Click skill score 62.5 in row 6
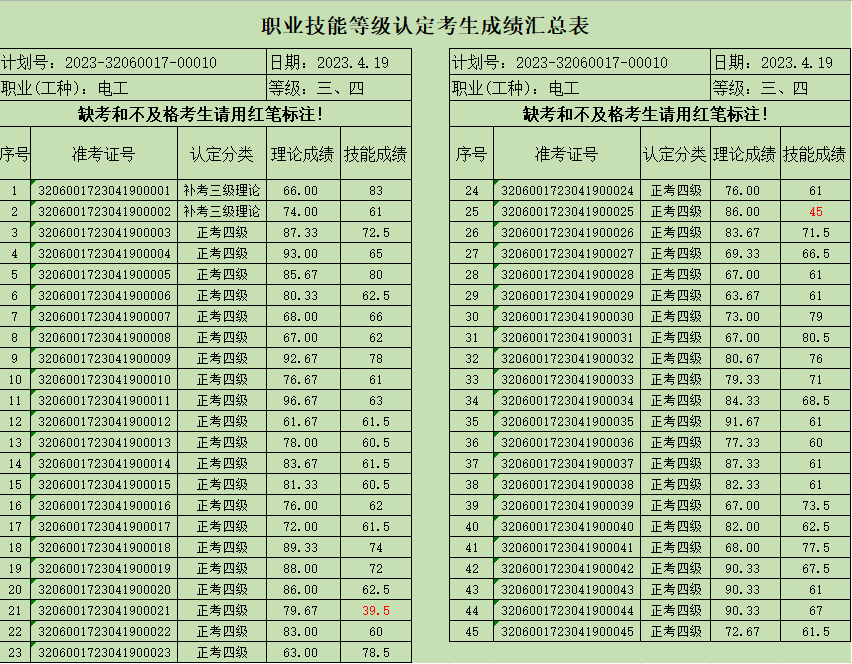 375,296
